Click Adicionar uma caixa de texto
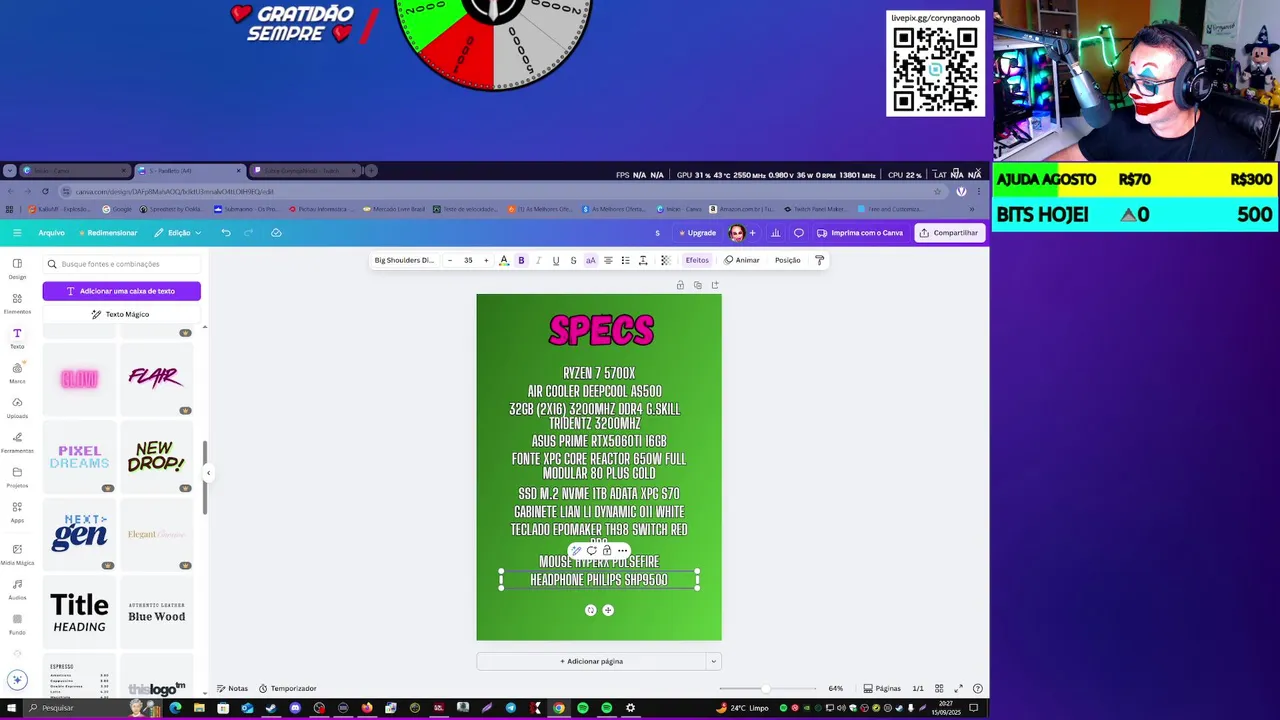 pyautogui.click(x=121, y=291)
